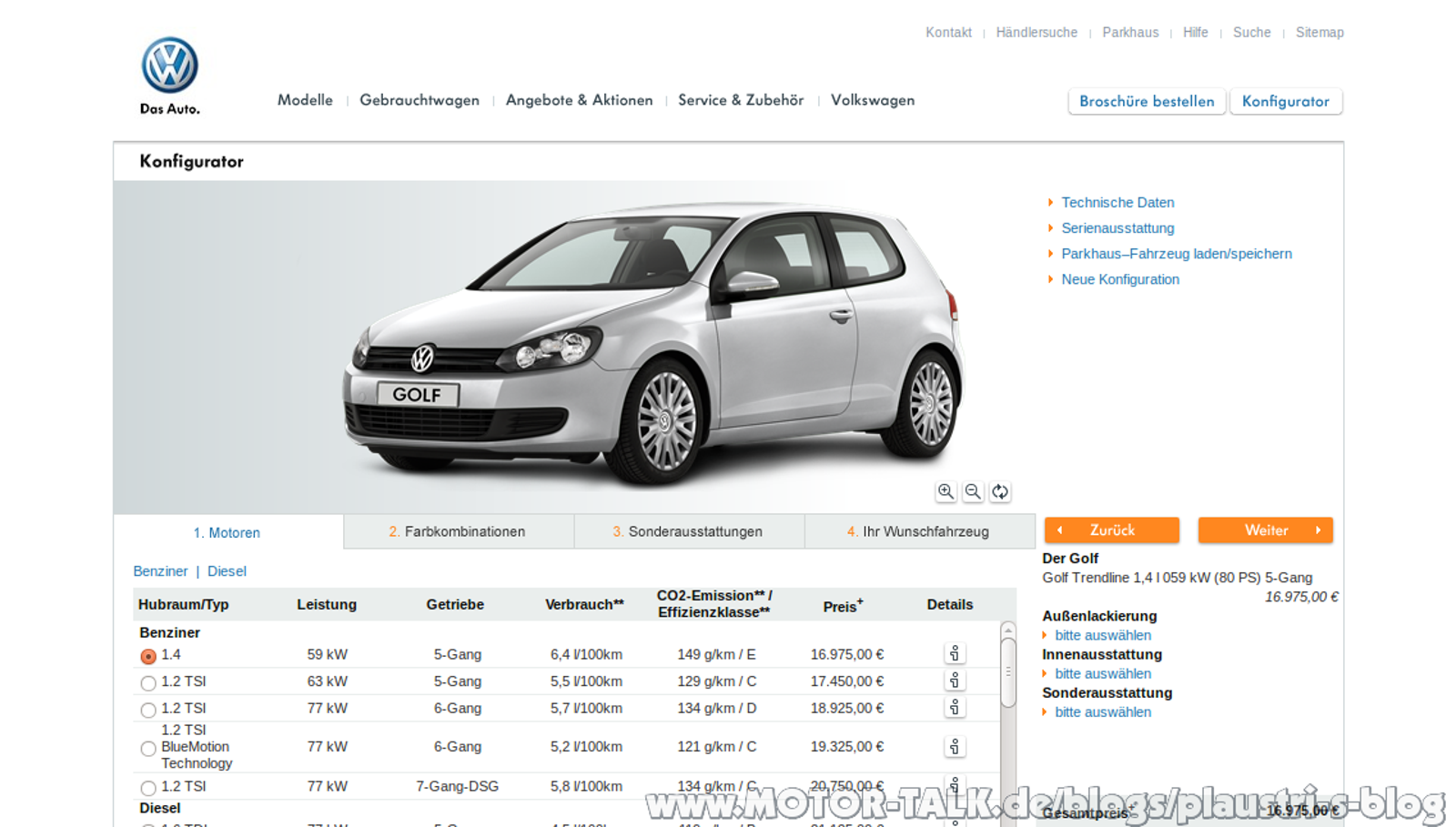Filter engines by Diesel
The width and height of the screenshot is (1456, 827).
[x=227, y=571]
